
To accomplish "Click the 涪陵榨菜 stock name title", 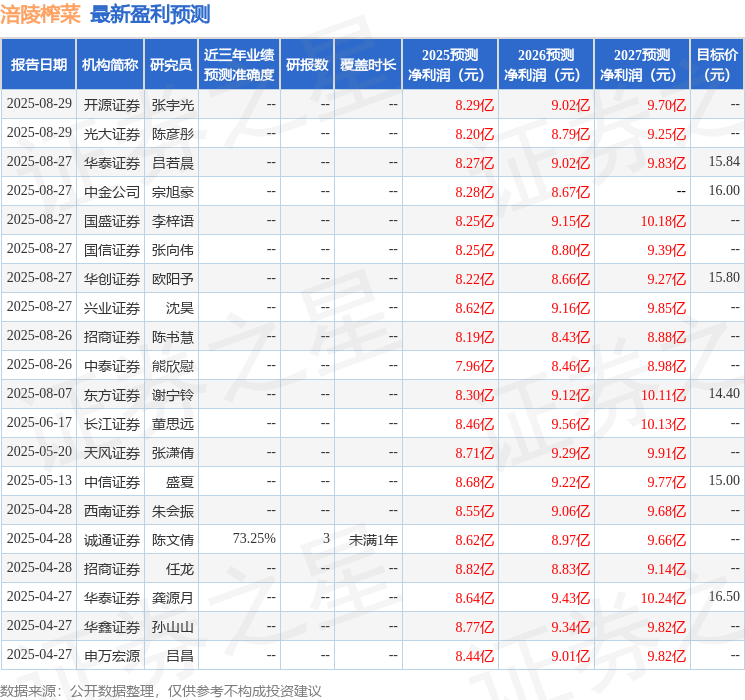I will [41, 14].
